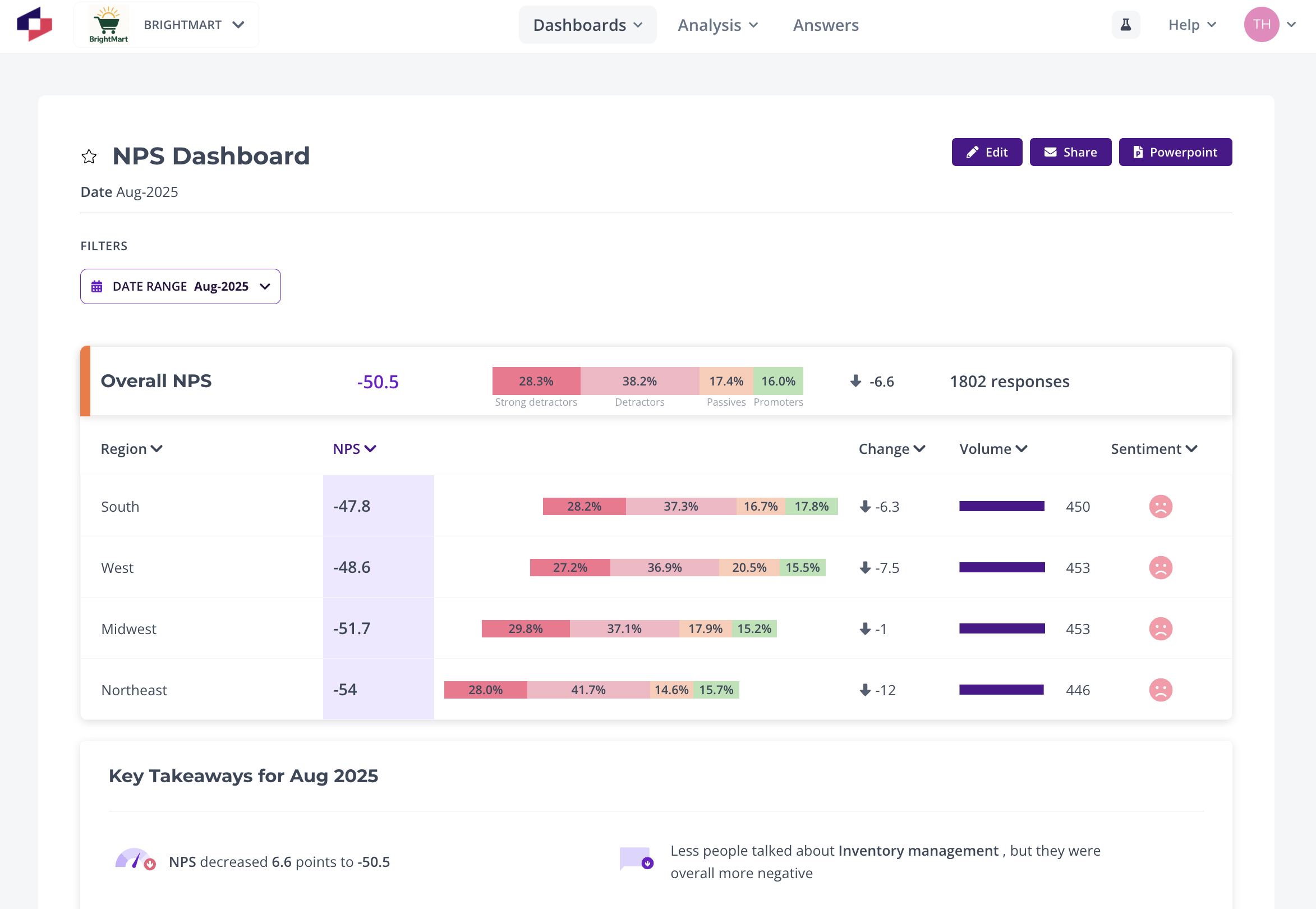Favorite the NPS Dashboard with the star
The height and width of the screenshot is (909, 1316).
[x=89, y=157]
